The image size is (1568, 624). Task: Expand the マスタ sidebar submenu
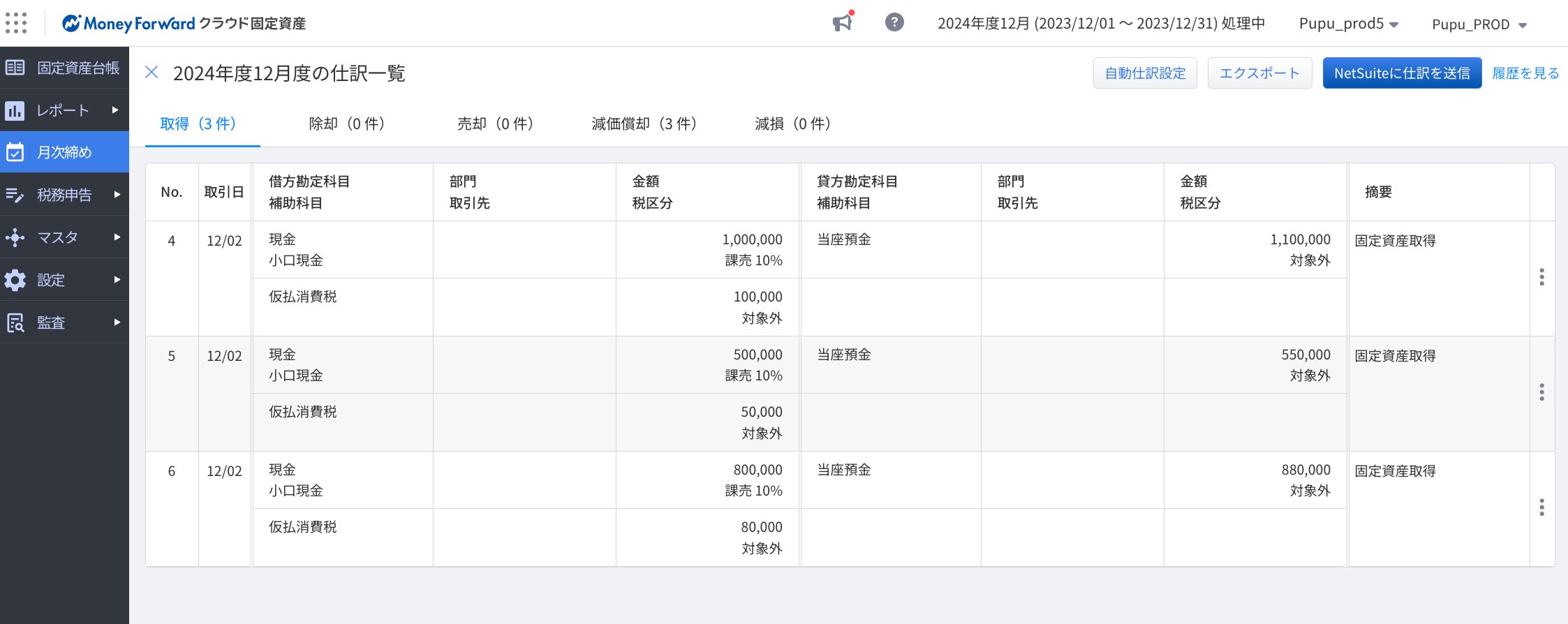(116, 237)
